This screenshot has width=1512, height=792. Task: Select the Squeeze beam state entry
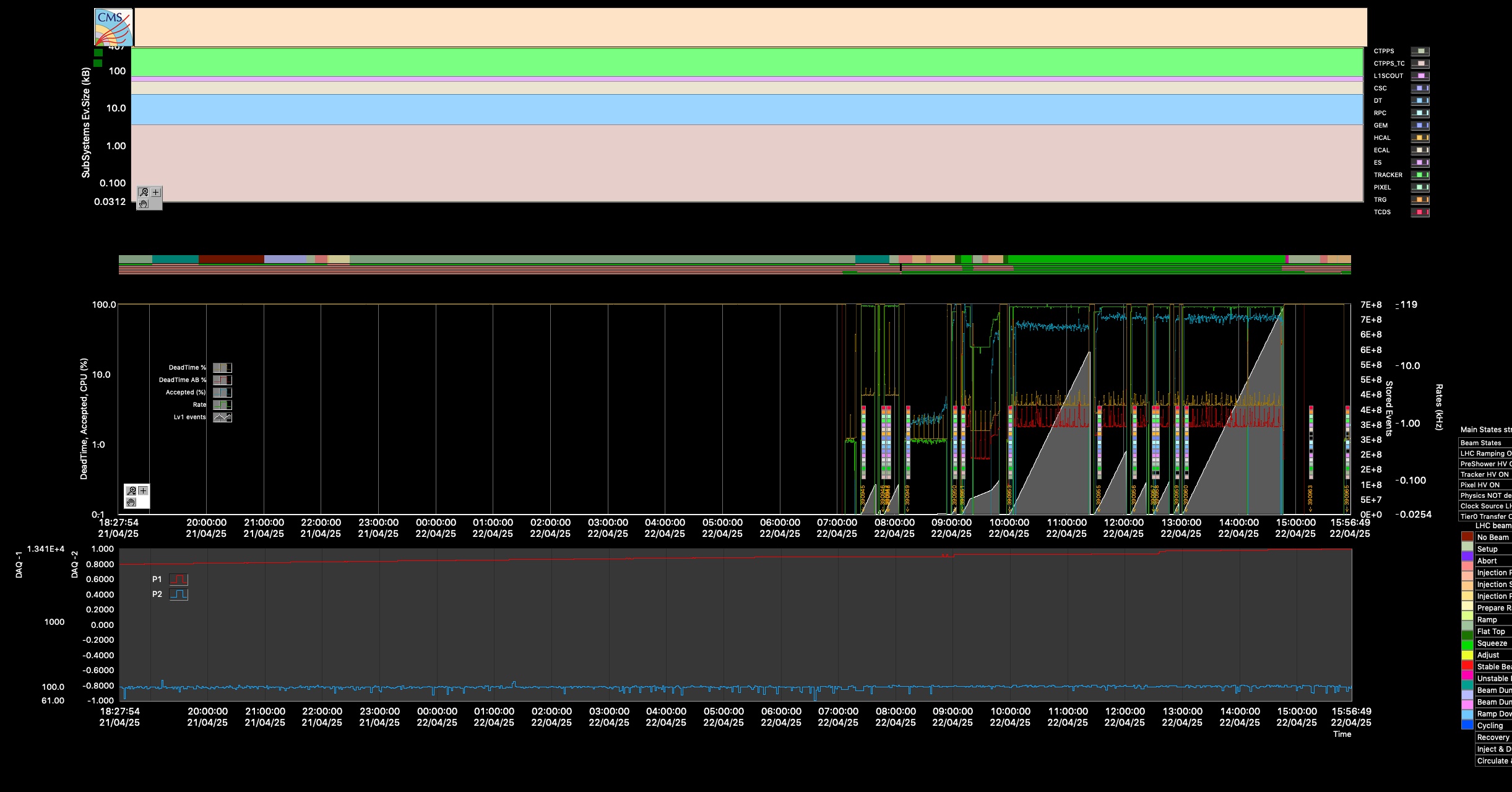pyautogui.click(x=1493, y=643)
